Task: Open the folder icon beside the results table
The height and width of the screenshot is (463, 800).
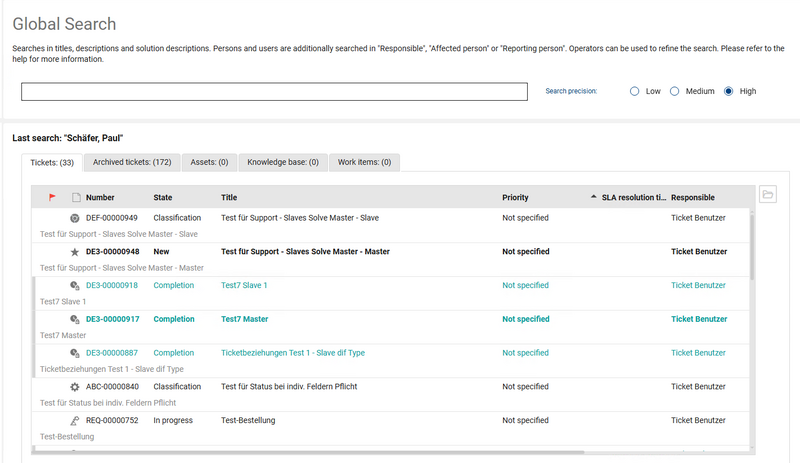Action: point(767,194)
